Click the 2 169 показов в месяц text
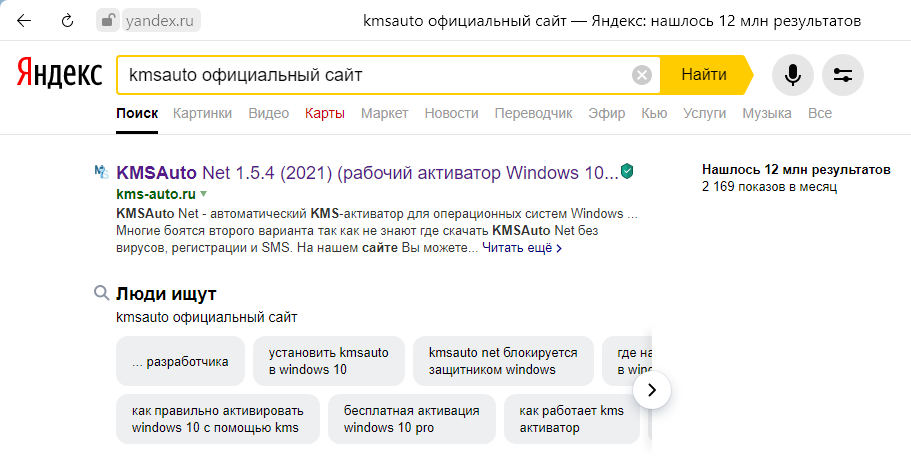The height and width of the screenshot is (465, 911). pos(769,187)
